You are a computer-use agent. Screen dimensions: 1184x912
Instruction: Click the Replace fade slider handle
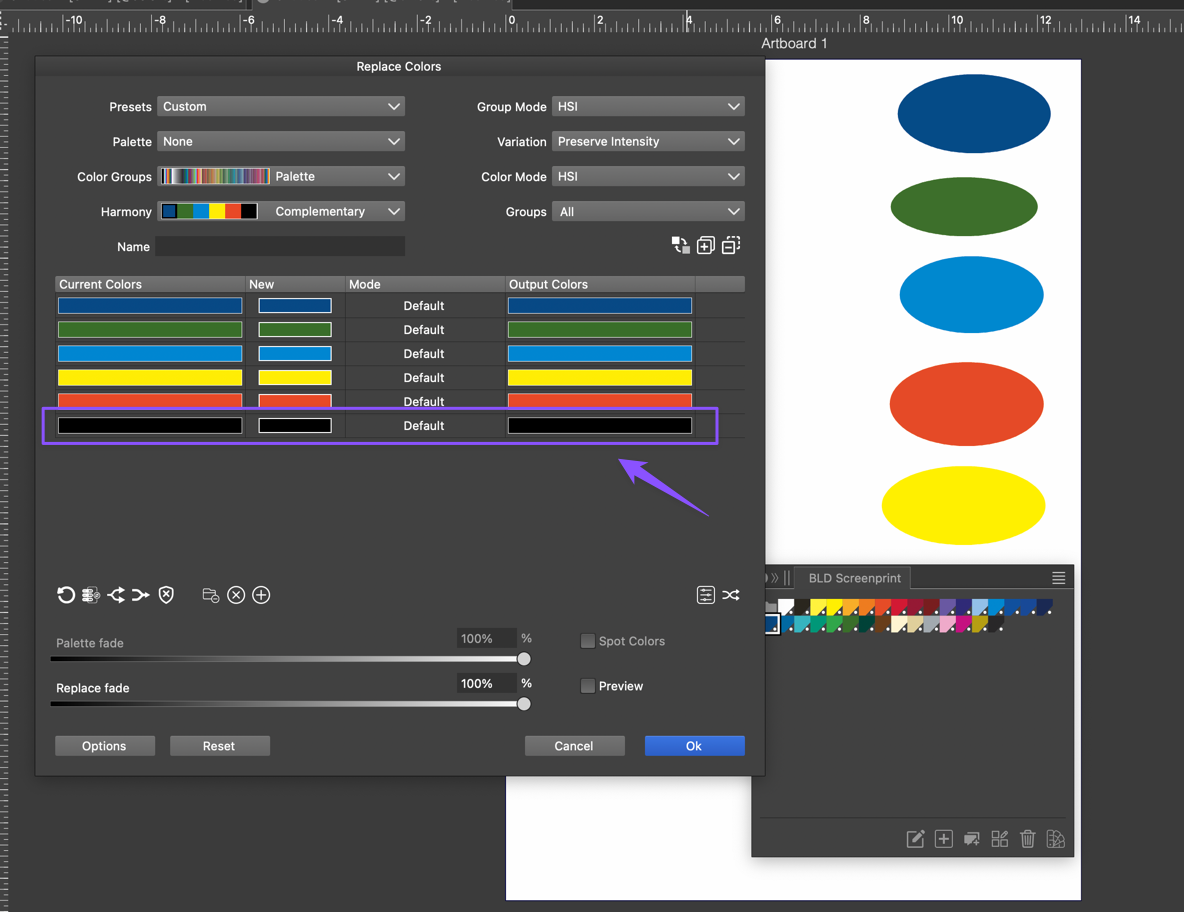pyautogui.click(x=524, y=704)
